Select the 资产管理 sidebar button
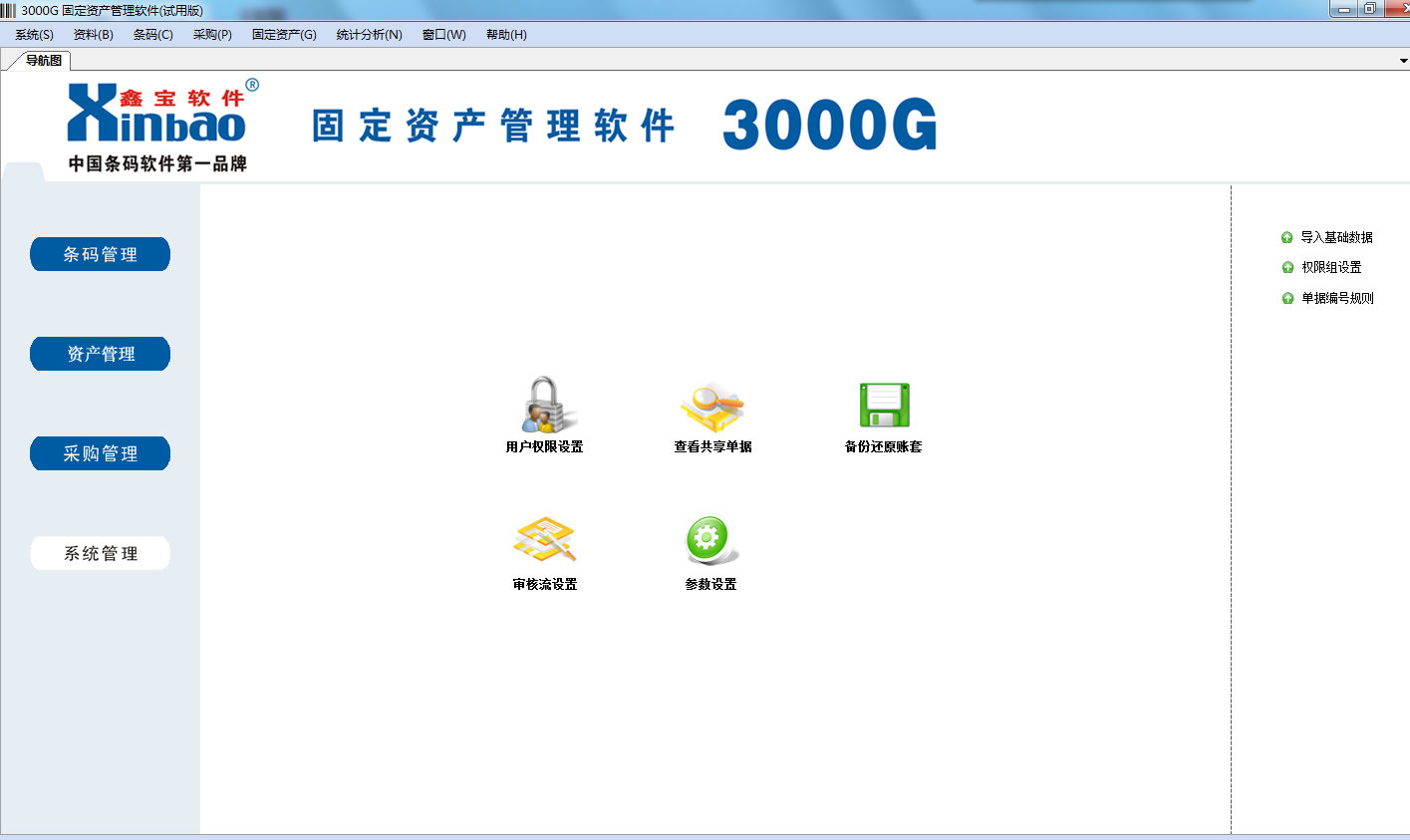Screen dimensions: 1410x840 101,354
